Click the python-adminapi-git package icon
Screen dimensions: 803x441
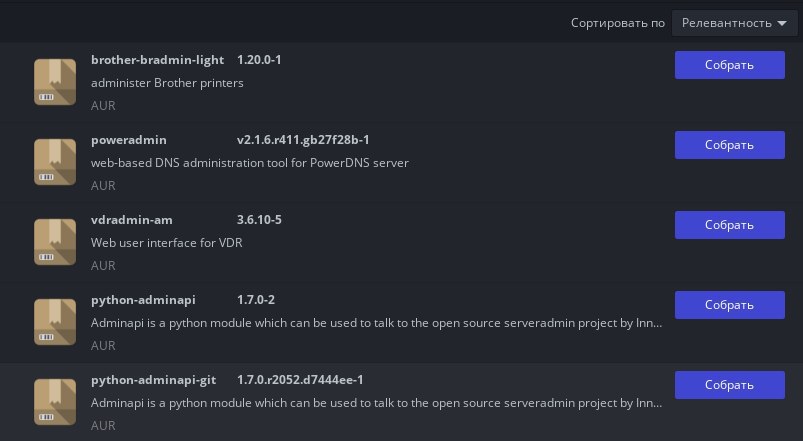(x=55, y=402)
